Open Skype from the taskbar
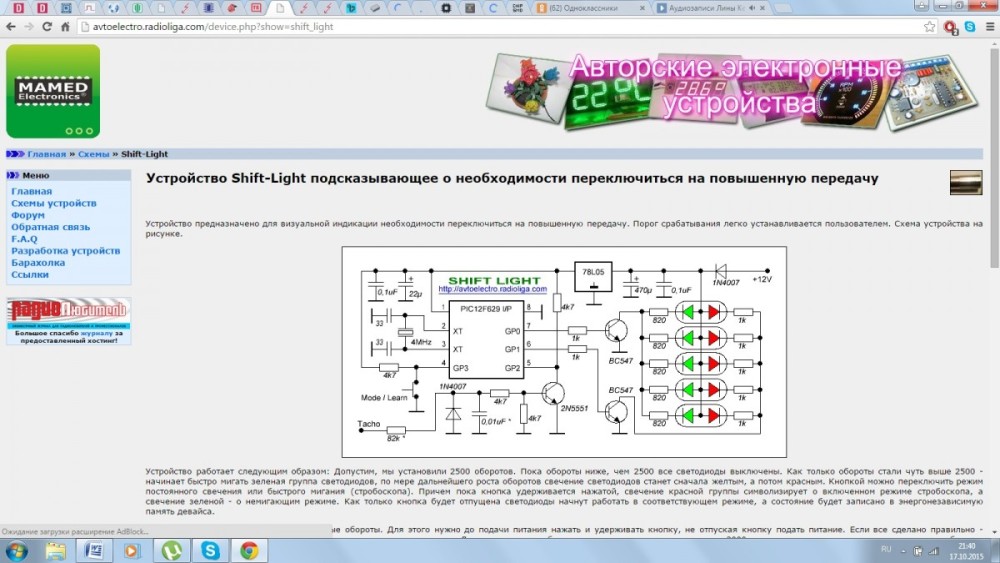 pyautogui.click(x=210, y=550)
